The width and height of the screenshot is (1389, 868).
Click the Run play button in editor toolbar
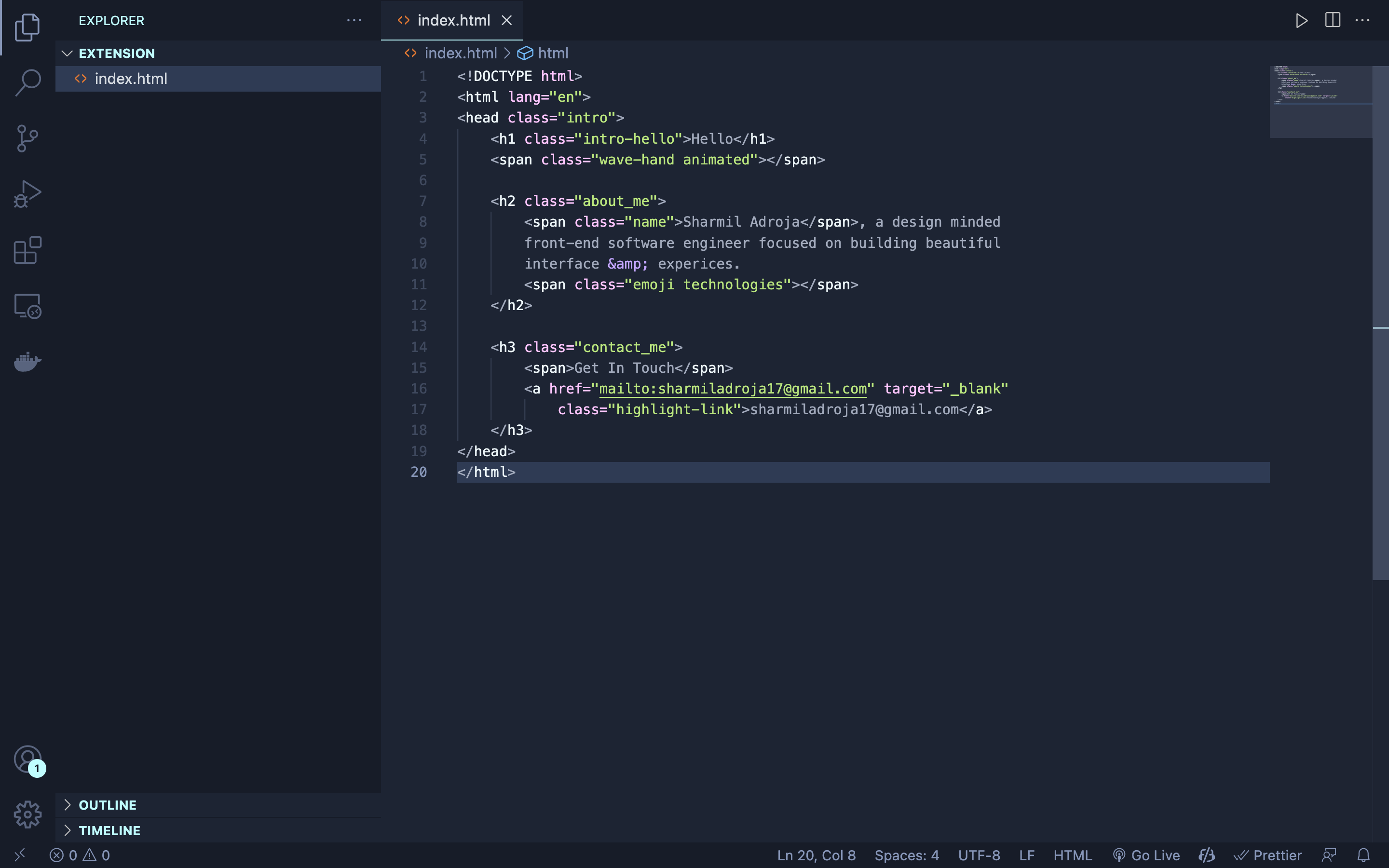1302,21
